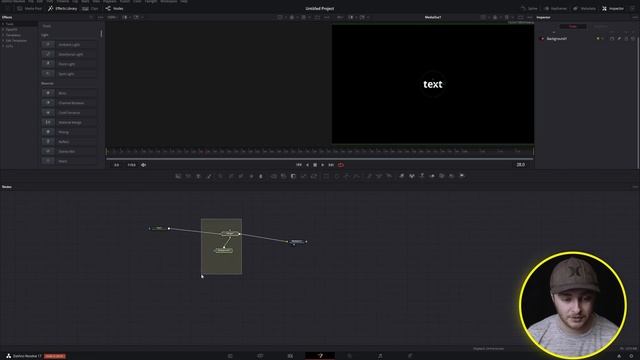Add a pEmitter particle node from toolbar
640x360 pixels.
click(x=369, y=176)
